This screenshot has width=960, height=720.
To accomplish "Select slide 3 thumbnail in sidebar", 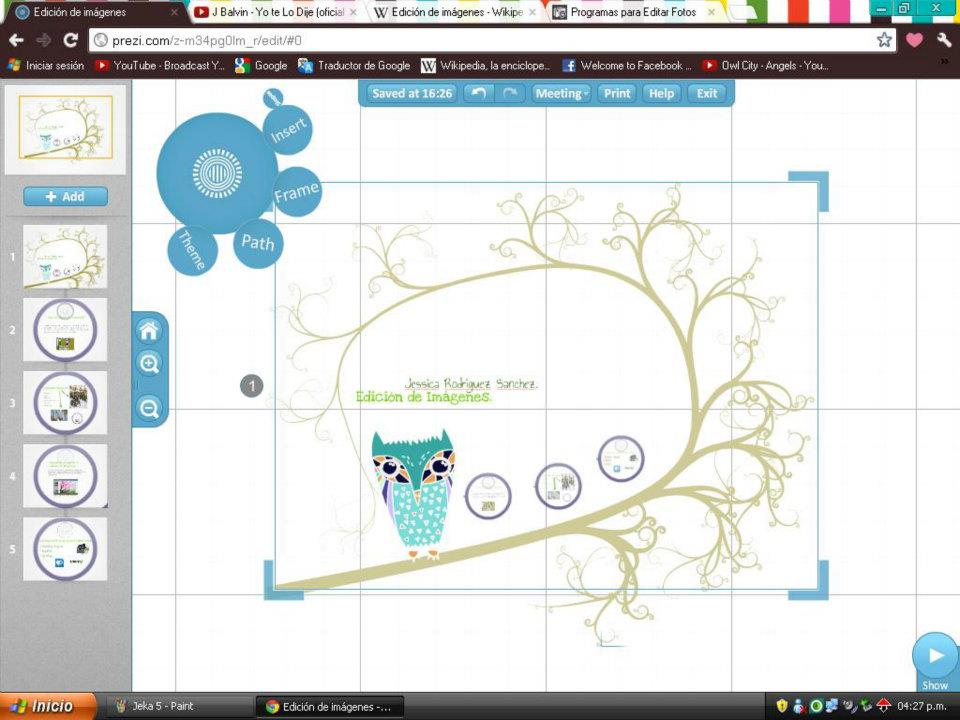I will pyautogui.click(x=64, y=402).
